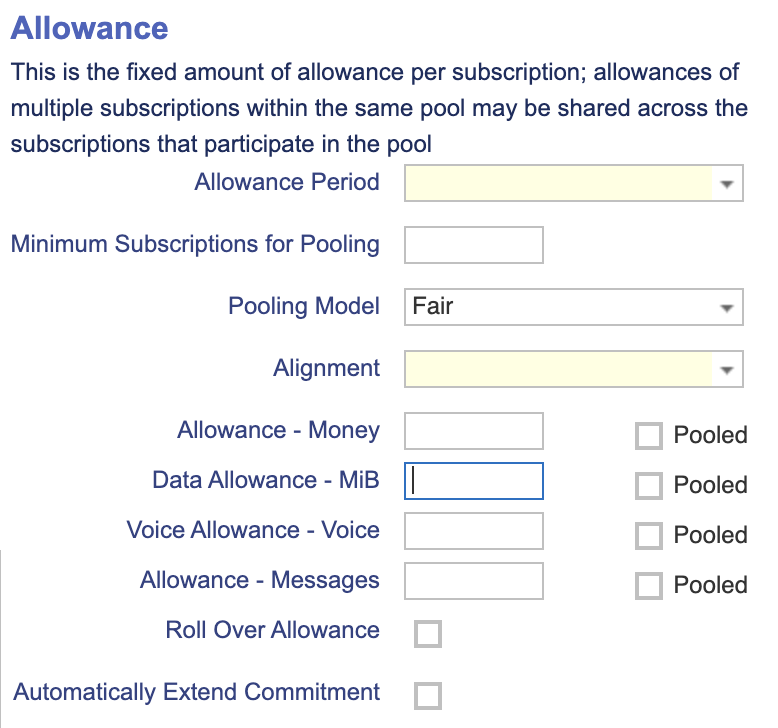The width and height of the screenshot is (778, 728).
Task: Open the Allowance Period dropdown
Action: 573,183
